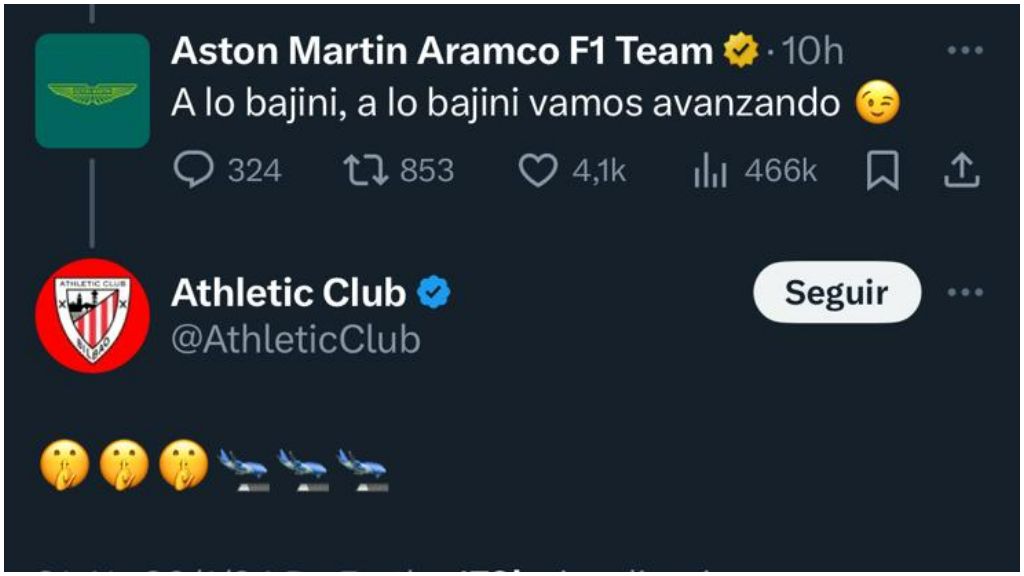Open Athletic Club's profile picture
The image size is (1024, 576).
[x=92, y=313]
